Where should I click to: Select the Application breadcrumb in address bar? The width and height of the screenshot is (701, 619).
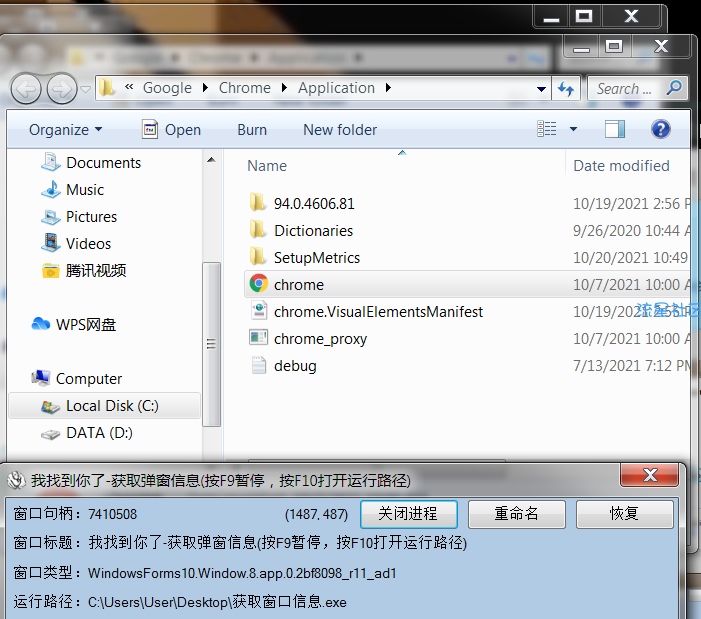tap(336, 88)
